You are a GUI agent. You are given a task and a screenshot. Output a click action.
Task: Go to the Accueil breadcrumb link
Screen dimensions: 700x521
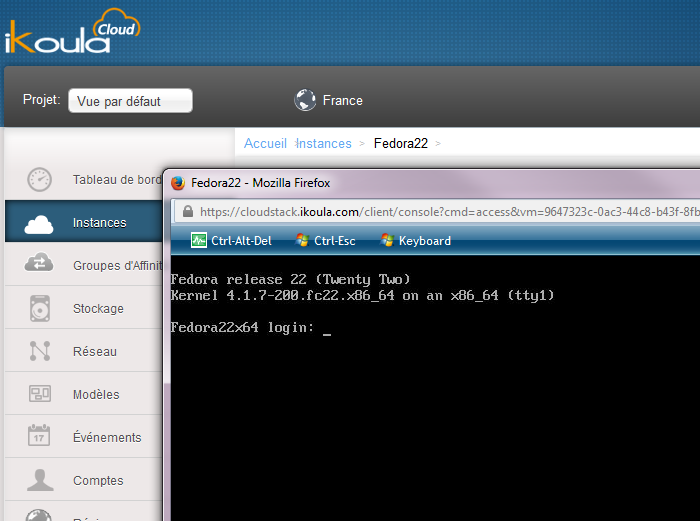coord(265,143)
